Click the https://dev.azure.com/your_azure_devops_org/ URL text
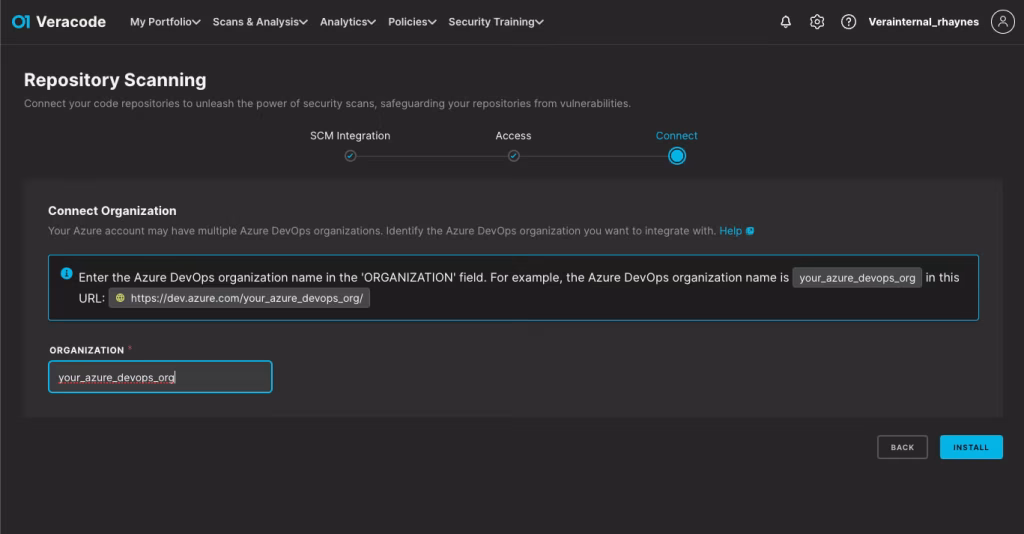Viewport: 1024px width, 534px height. [246, 298]
